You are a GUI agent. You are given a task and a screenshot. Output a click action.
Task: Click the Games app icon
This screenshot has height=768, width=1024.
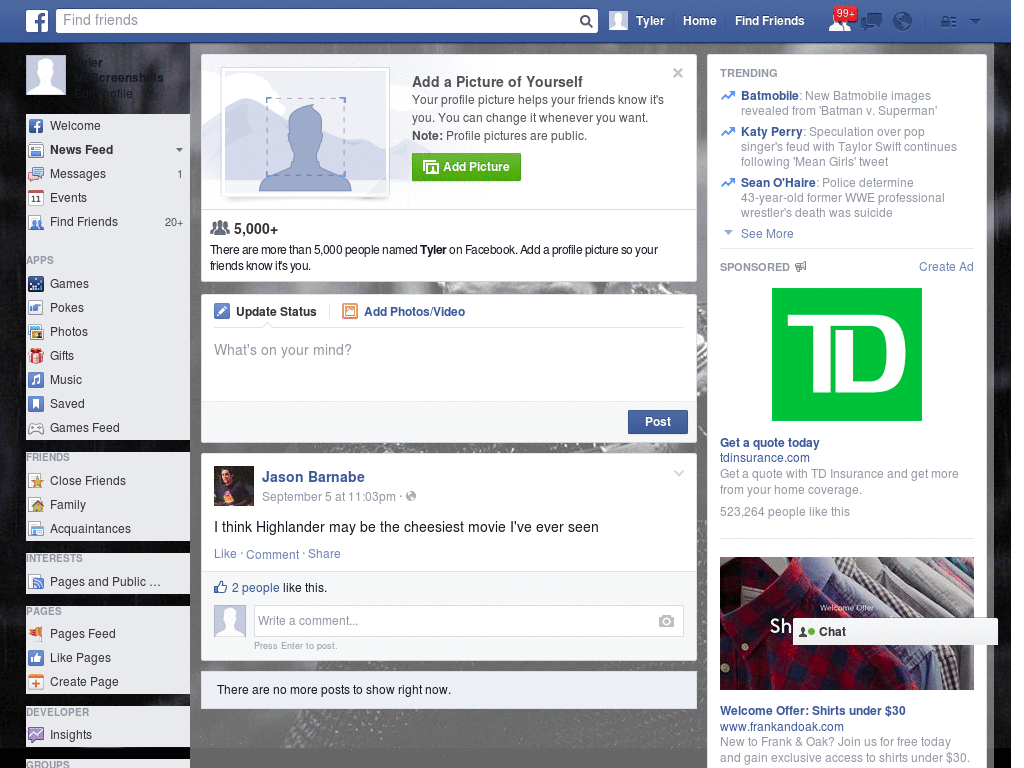[36, 284]
